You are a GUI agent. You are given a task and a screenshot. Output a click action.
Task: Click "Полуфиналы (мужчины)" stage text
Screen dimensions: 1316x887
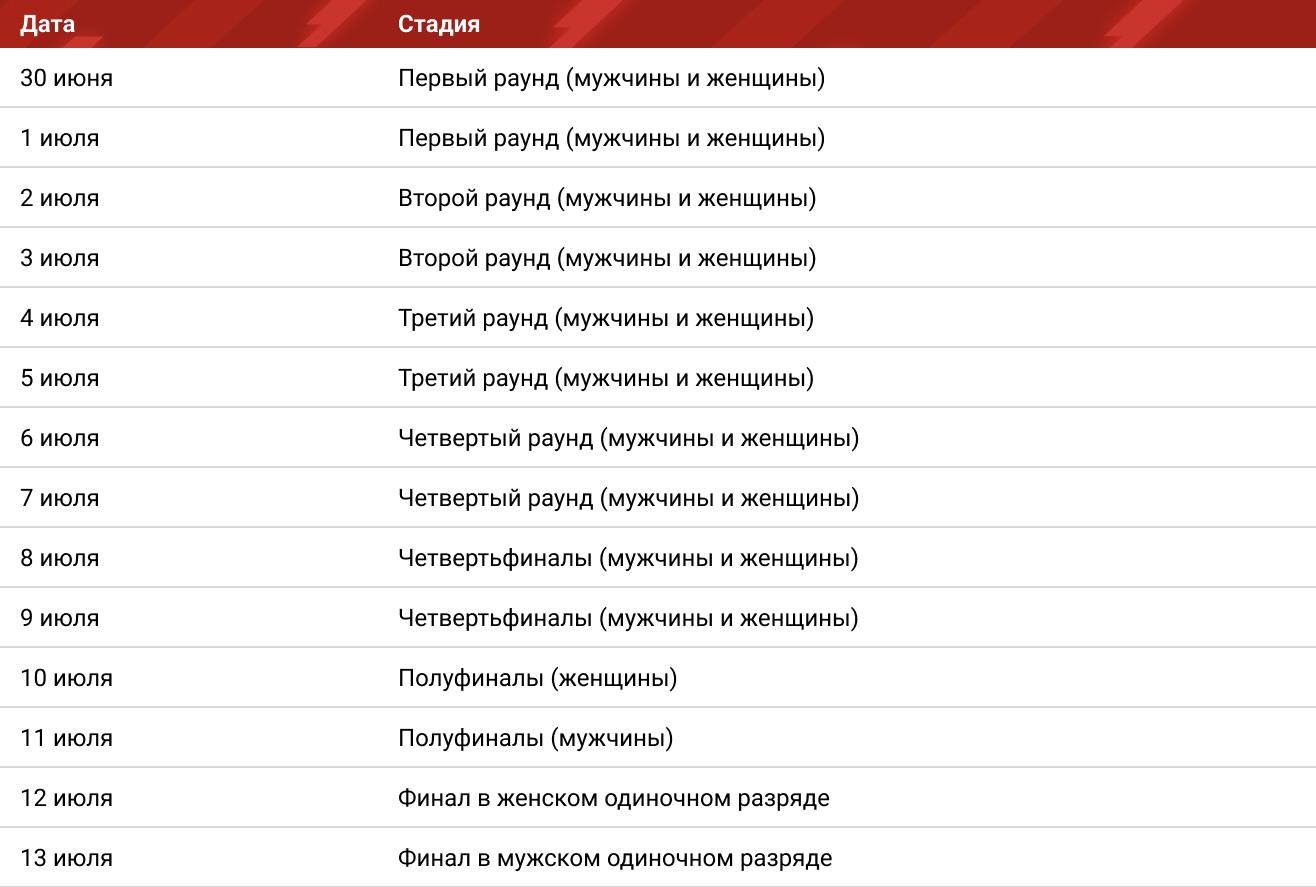[535, 738]
